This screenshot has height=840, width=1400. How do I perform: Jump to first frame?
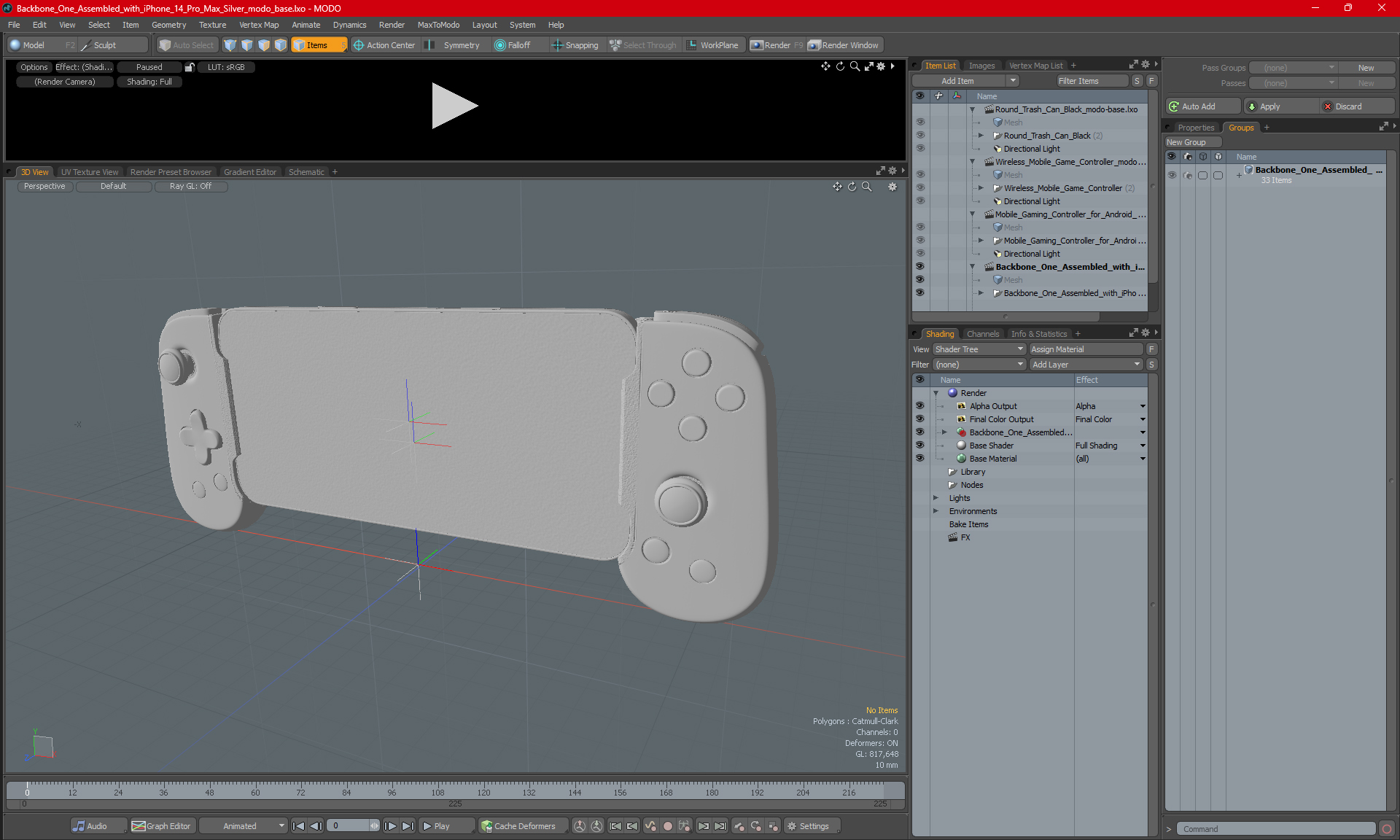[x=299, y=826]
